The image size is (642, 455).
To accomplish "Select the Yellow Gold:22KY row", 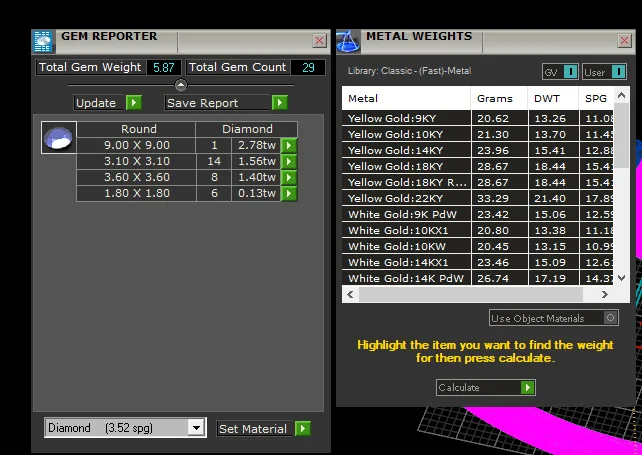I will click(x=477, y=198).
